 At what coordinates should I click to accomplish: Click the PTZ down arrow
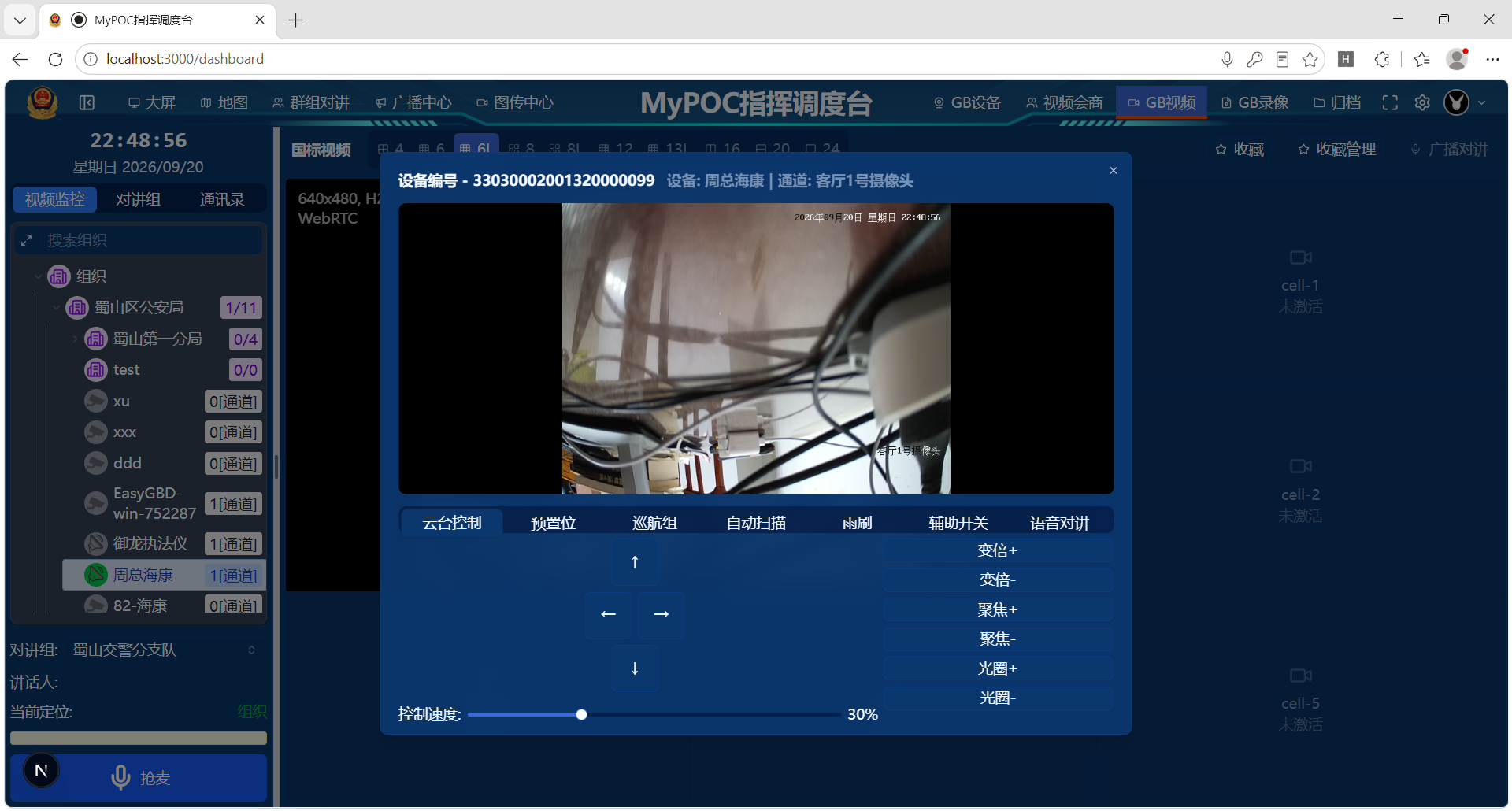point(635,668)
